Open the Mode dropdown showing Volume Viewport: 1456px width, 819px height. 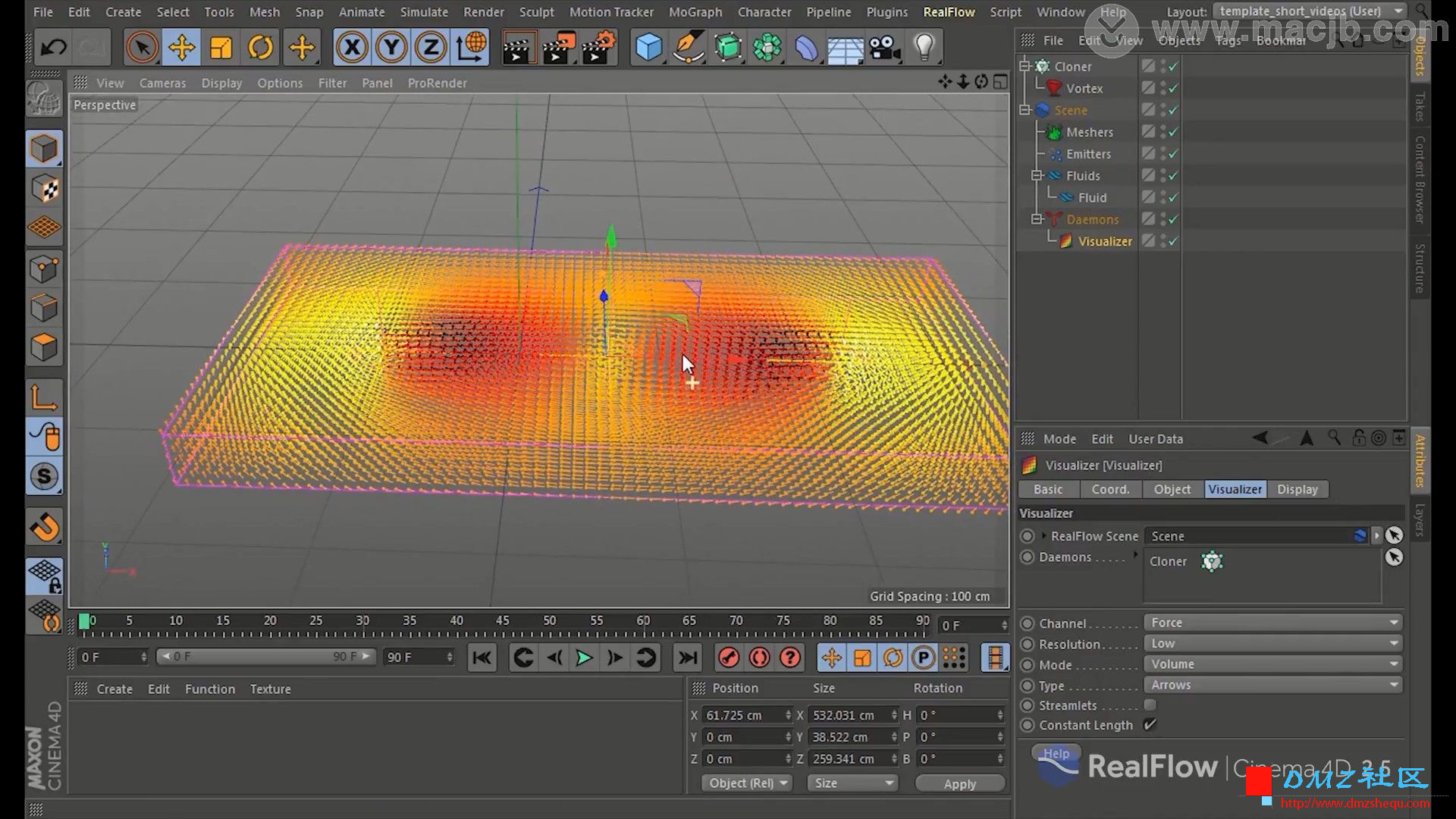point(1273,664)
